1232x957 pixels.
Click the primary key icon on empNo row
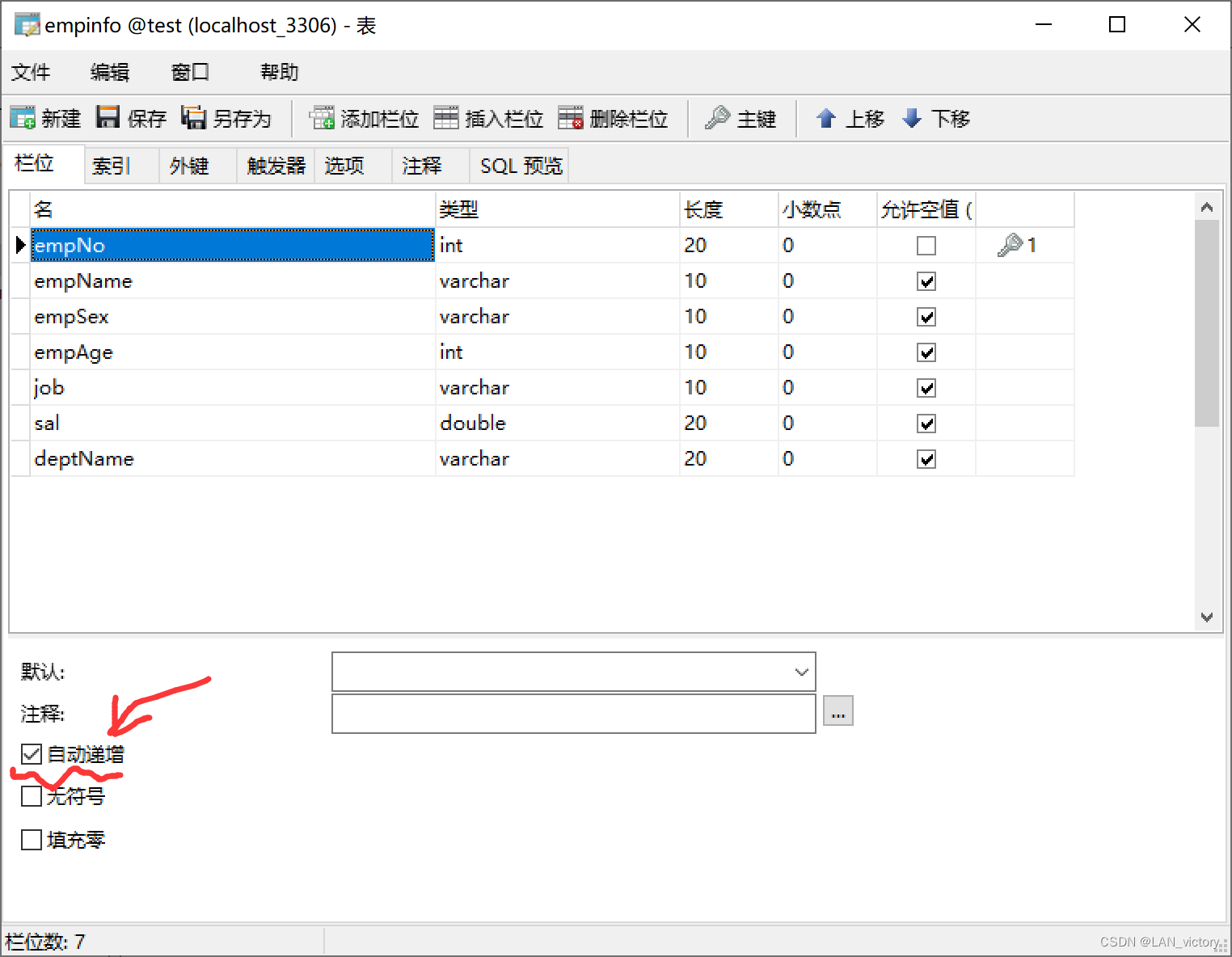(1010, 245)
